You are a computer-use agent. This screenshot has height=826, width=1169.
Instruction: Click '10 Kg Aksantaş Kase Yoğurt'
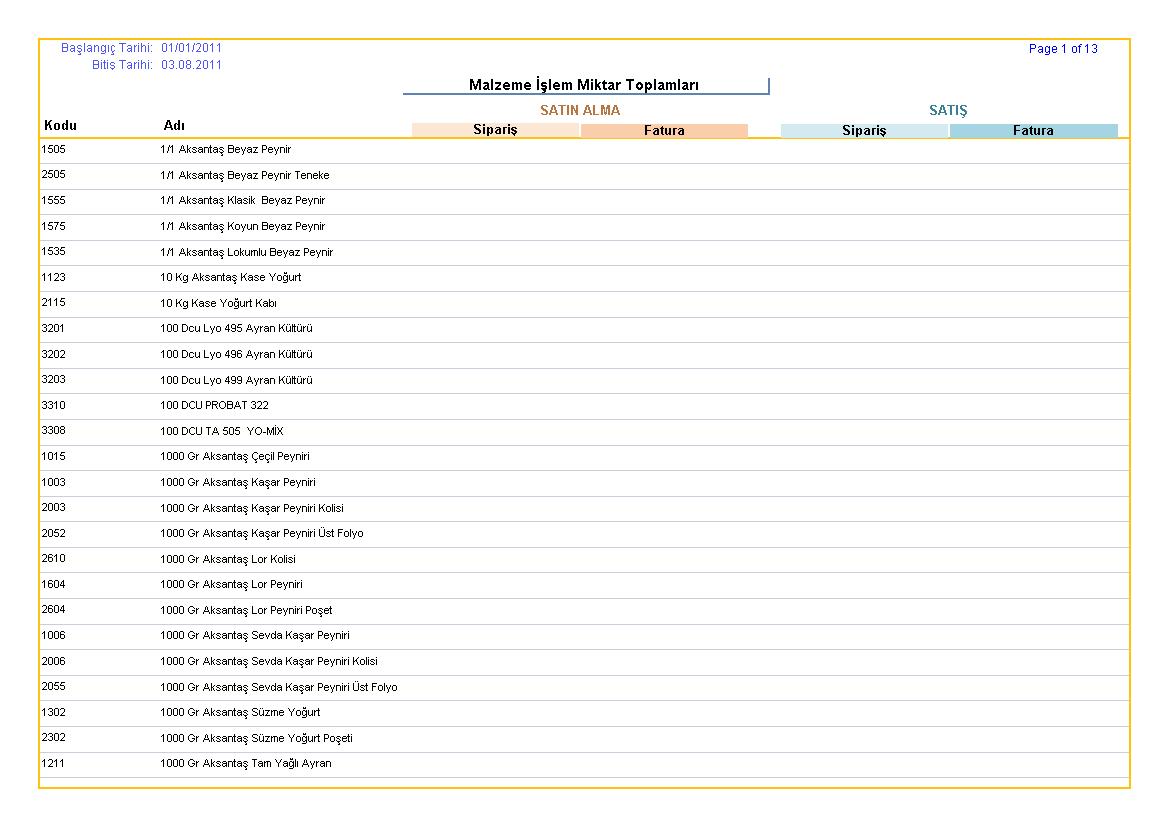tap(230, 277)
